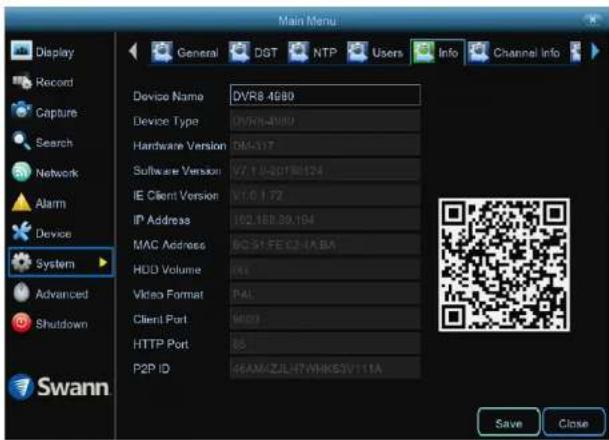Switch to the Users tab label
Image resolution: width=609 pixels, height=440 pixels.
(387, 53)
